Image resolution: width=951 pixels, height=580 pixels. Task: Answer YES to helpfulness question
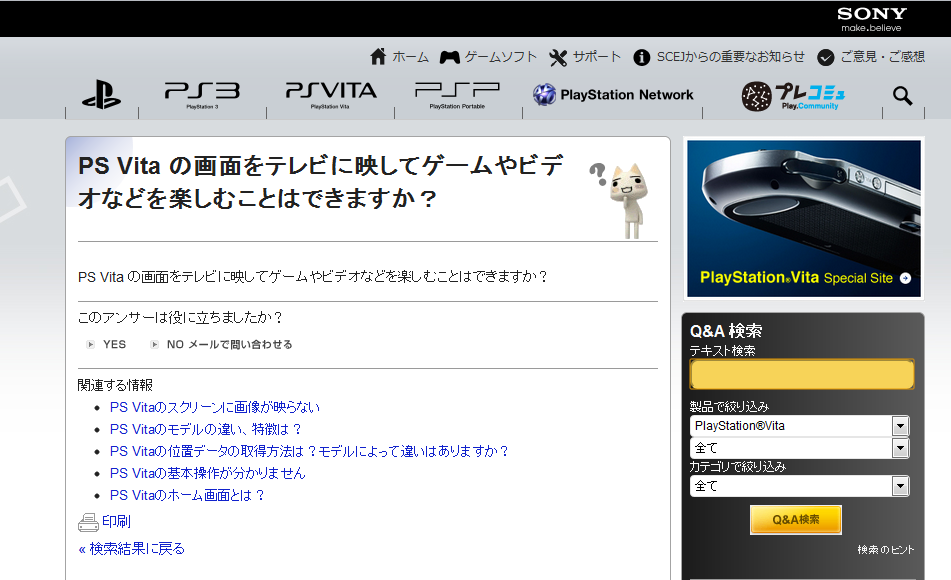point(114,345)
